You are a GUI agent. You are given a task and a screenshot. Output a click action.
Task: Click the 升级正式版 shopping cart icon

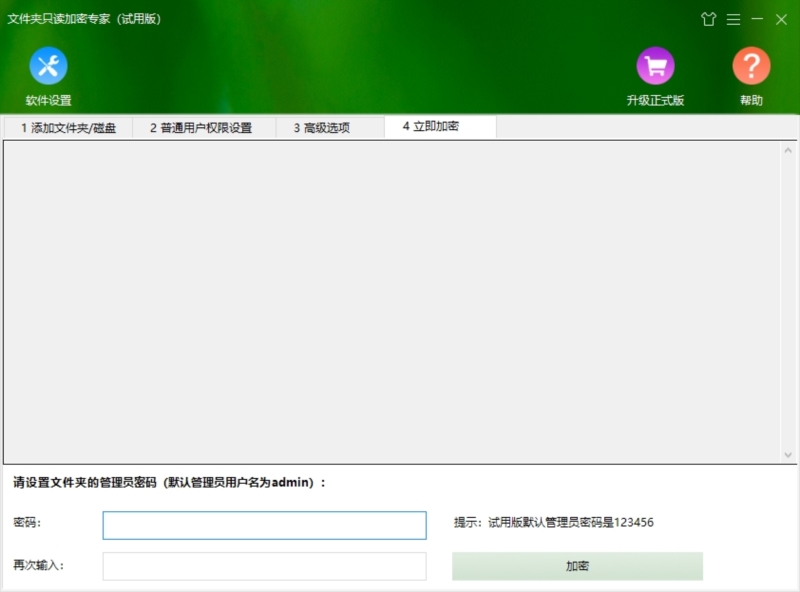[656, 66]
